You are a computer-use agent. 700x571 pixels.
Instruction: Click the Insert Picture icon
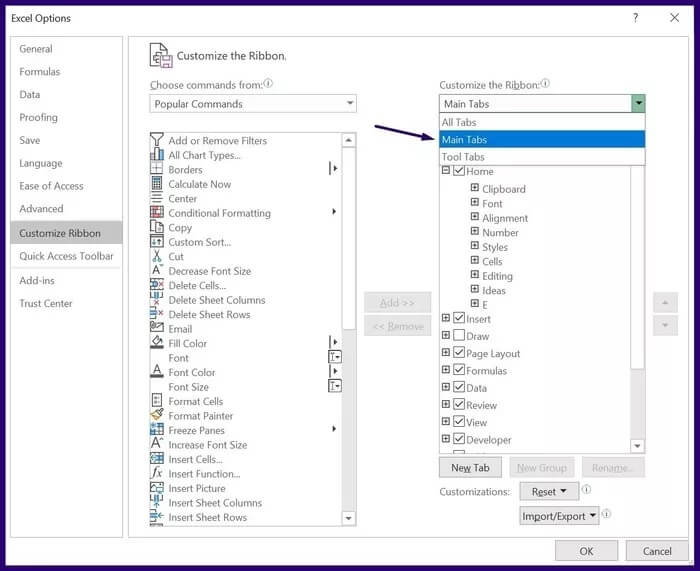(157, 488)
